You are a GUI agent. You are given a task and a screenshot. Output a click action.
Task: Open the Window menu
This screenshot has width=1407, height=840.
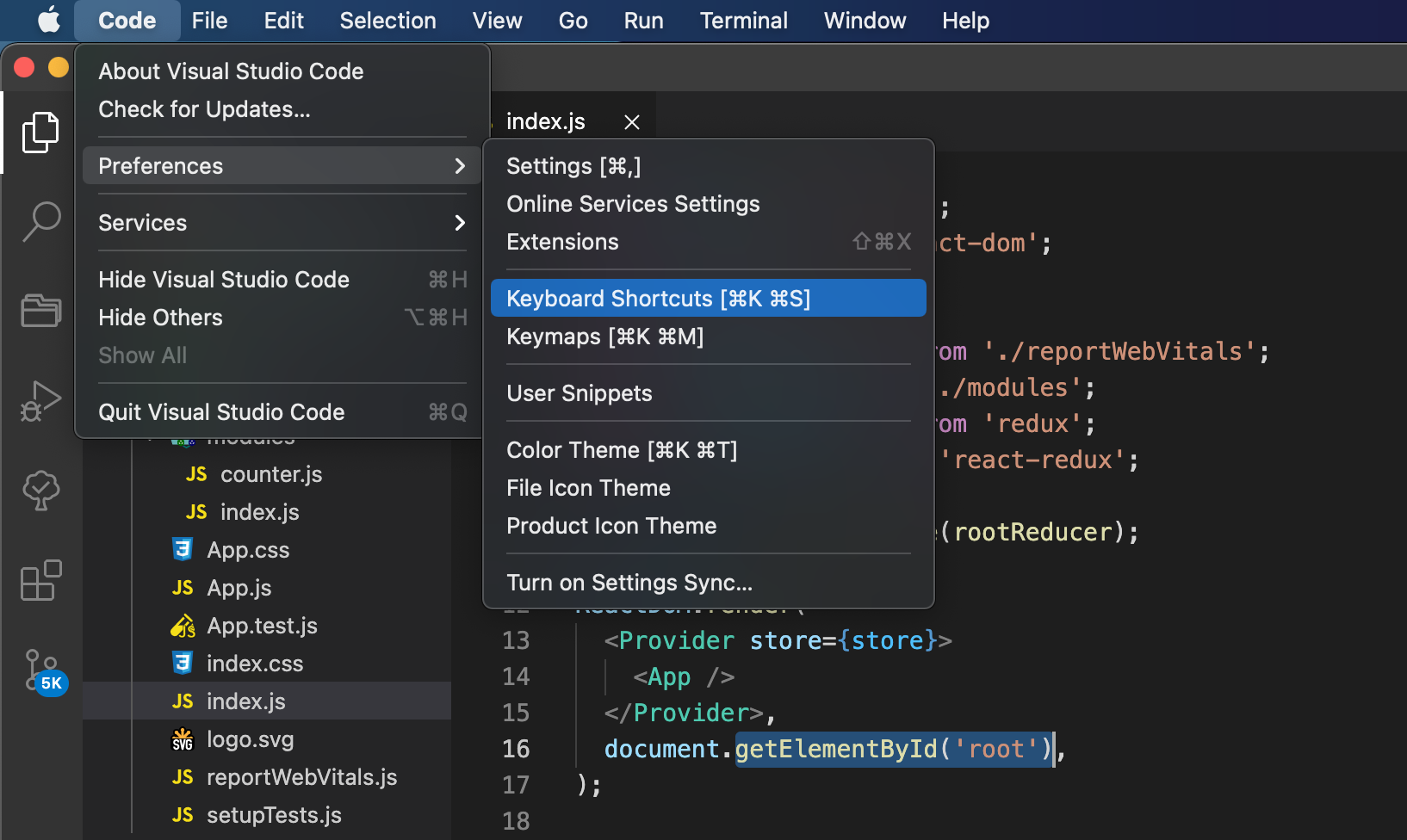click(865, 21)
